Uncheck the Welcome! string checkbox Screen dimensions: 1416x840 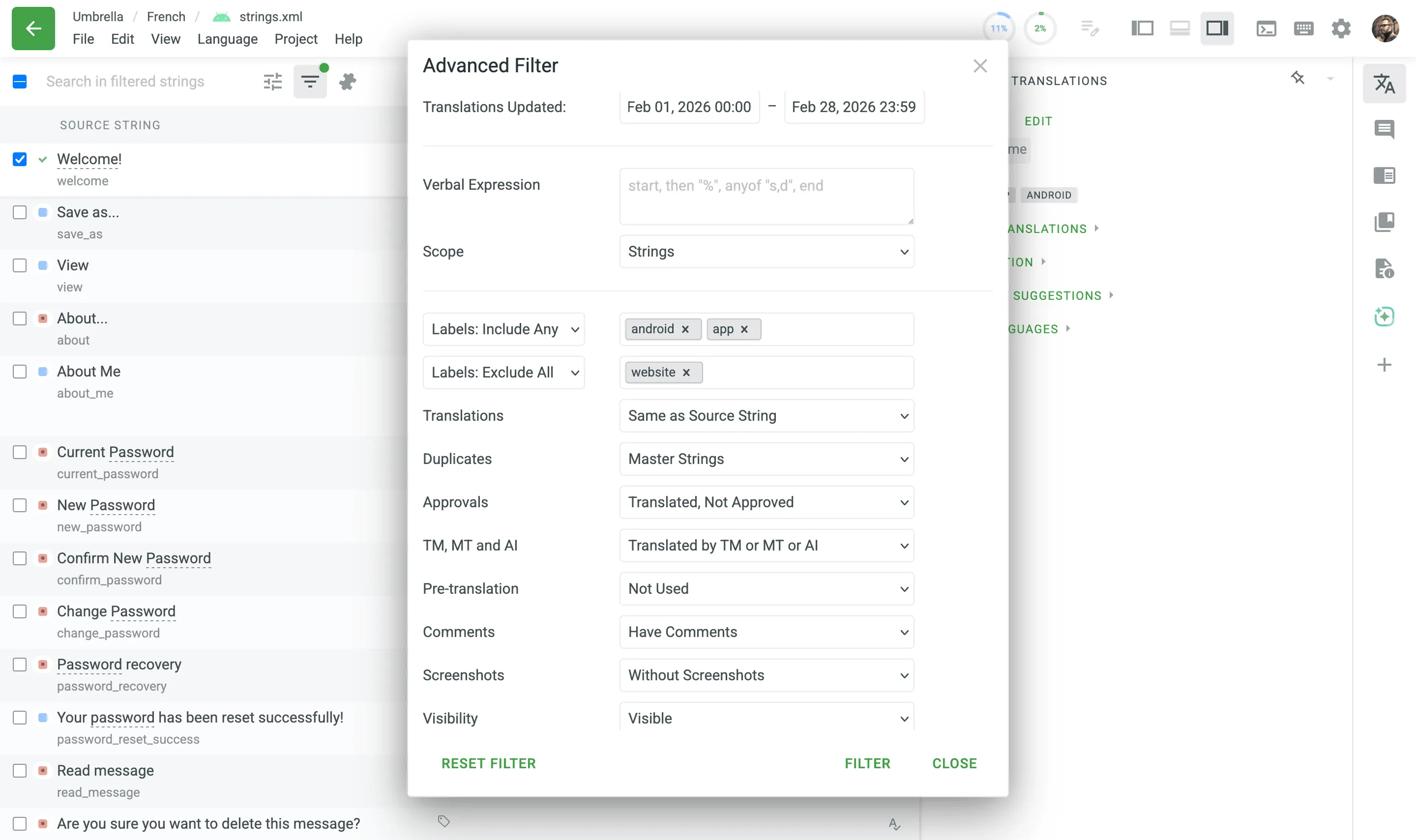coord(20,159)
